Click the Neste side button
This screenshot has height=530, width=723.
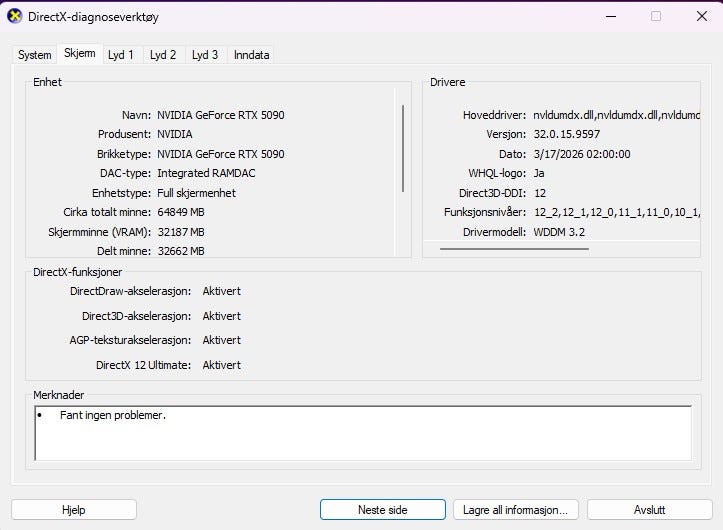pos(383,510)
